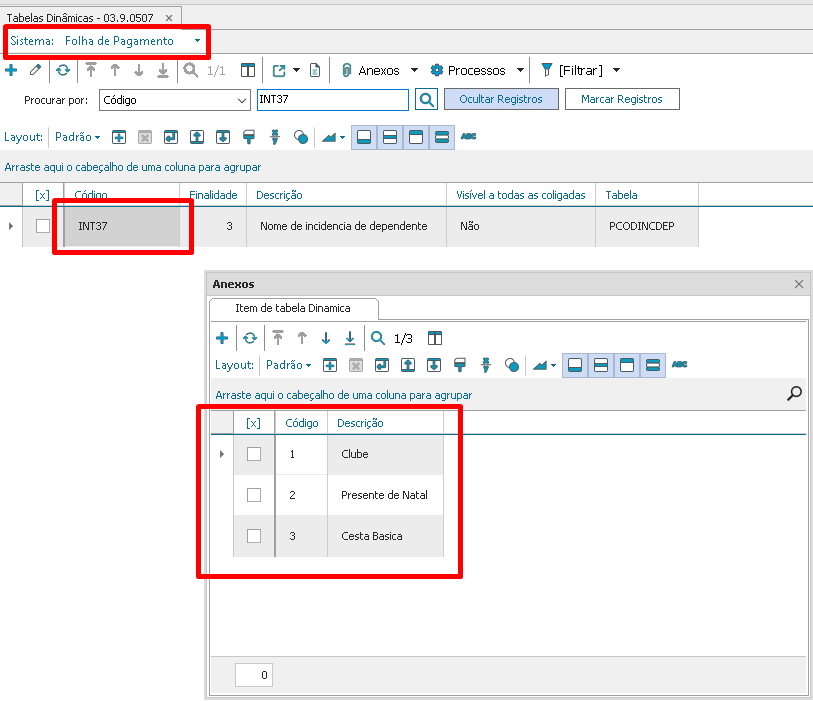
Task: Check the Cesta Basica row checkbox
Action: coord(254,536)
